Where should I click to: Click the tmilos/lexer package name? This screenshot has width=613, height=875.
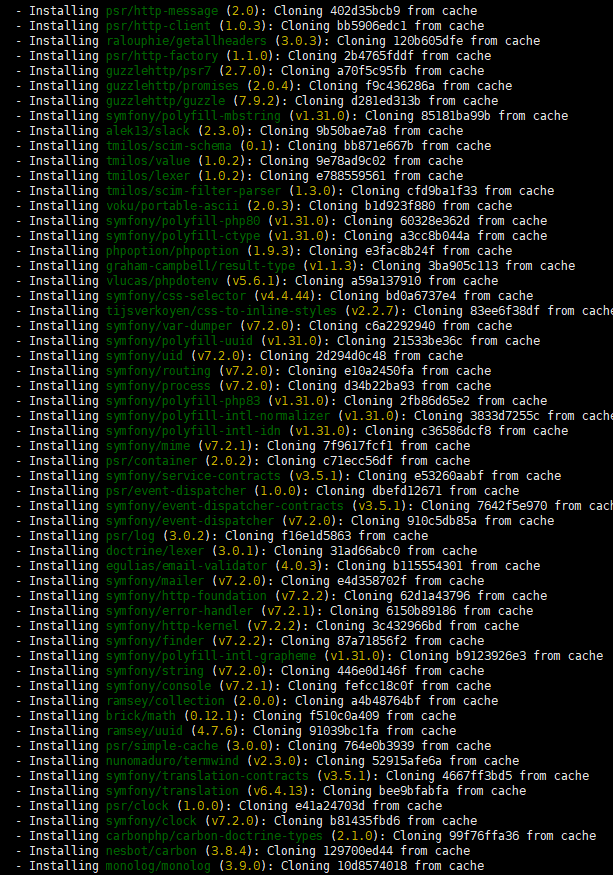click(x=148, y=176)
